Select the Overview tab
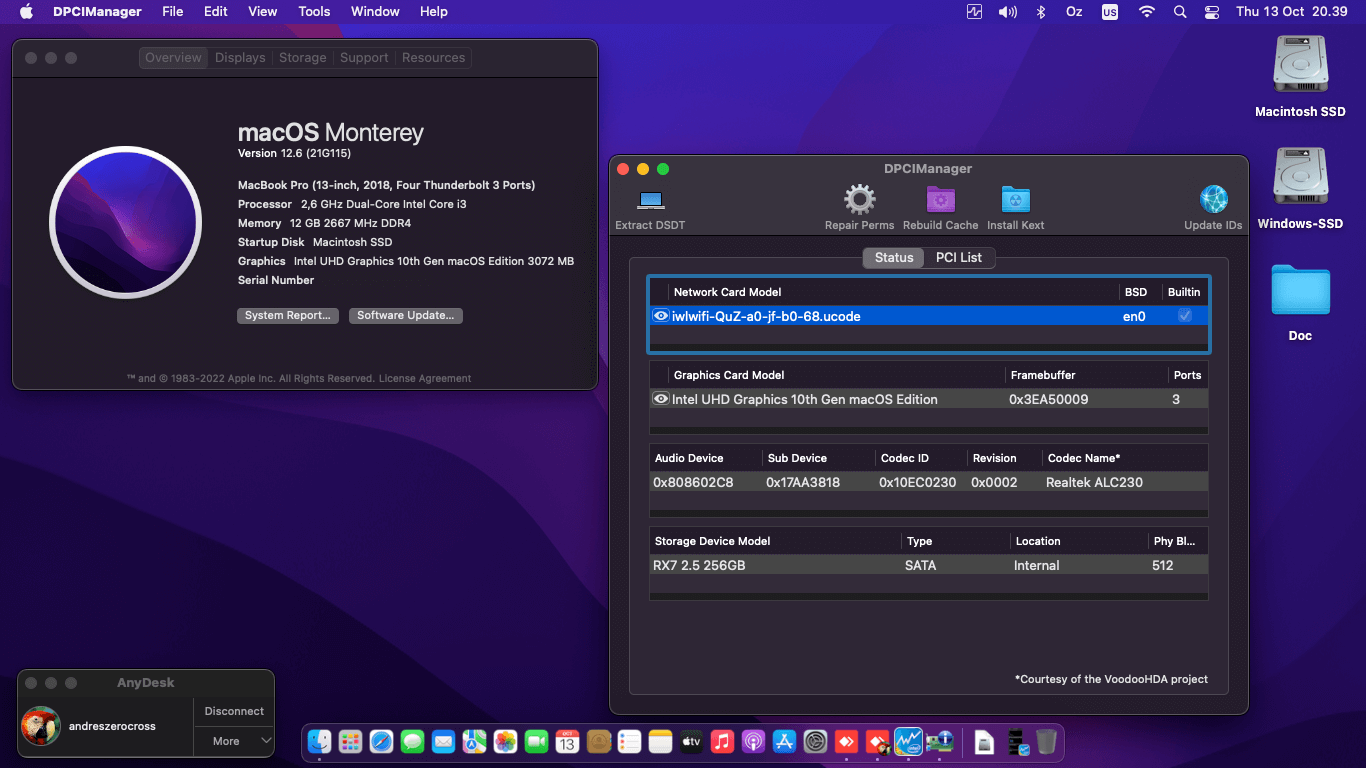 coord(173,58)
